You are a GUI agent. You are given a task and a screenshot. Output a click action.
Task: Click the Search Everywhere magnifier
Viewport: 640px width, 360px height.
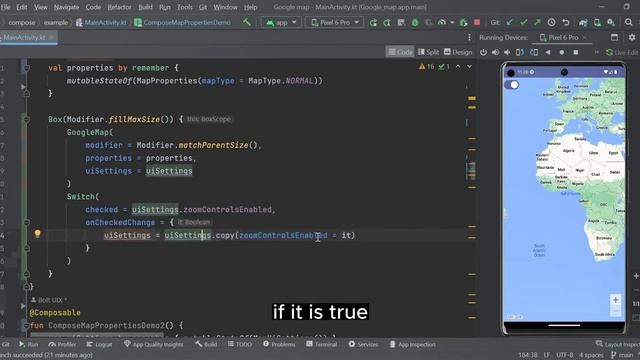click(629, 22)
